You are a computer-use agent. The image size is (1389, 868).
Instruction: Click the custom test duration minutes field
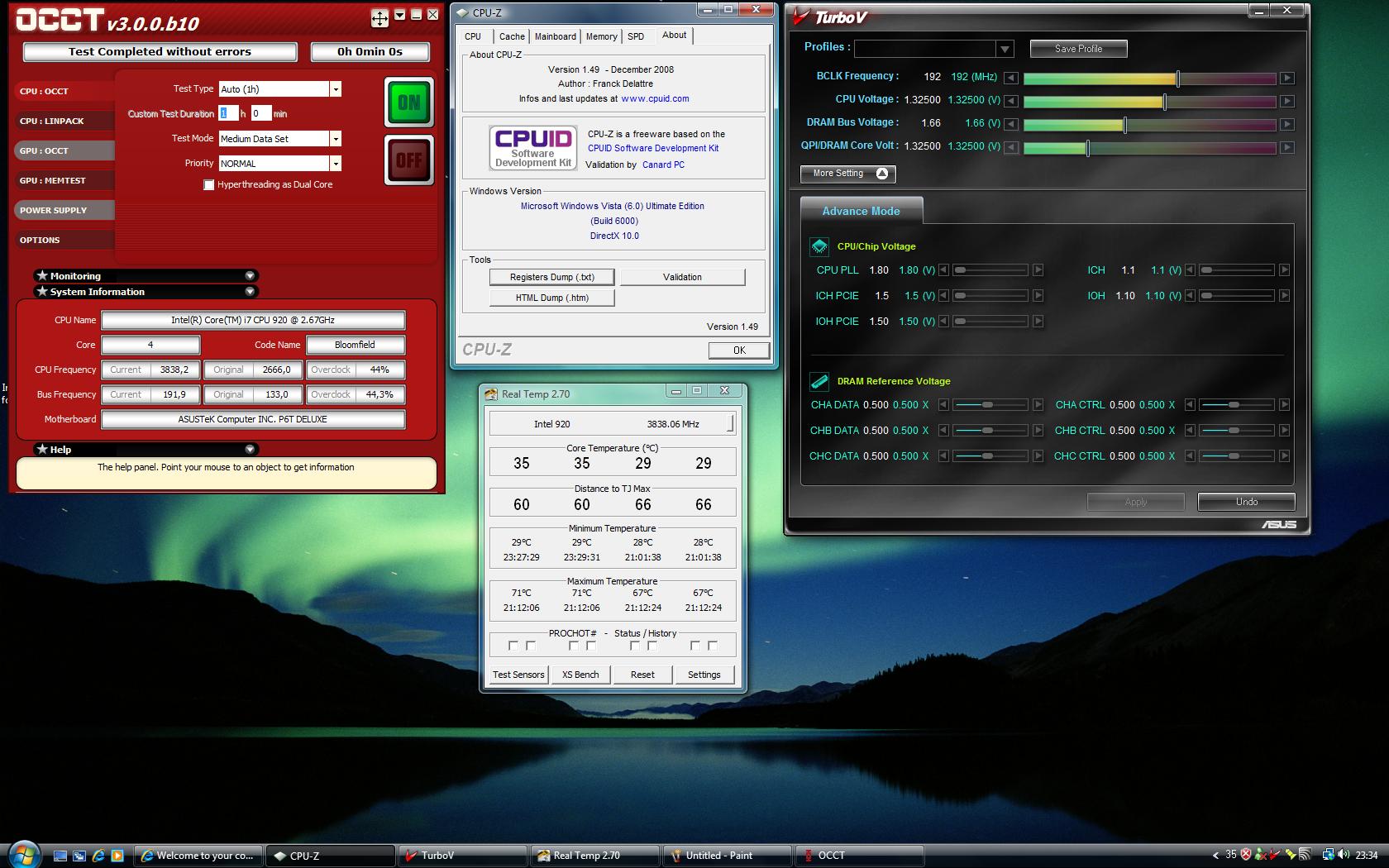[x=261, y=114]
